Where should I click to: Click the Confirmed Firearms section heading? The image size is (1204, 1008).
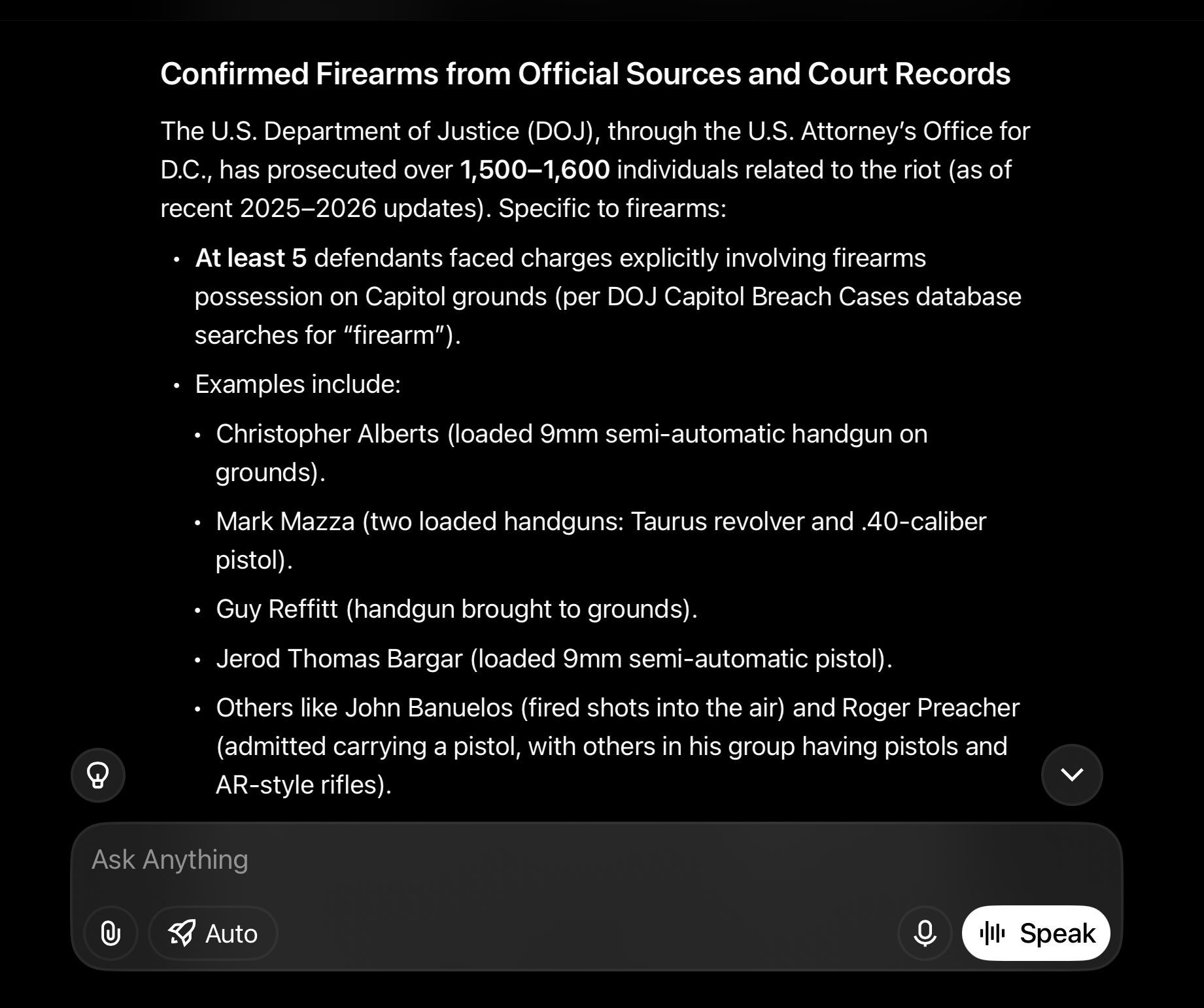pos(585,74)
